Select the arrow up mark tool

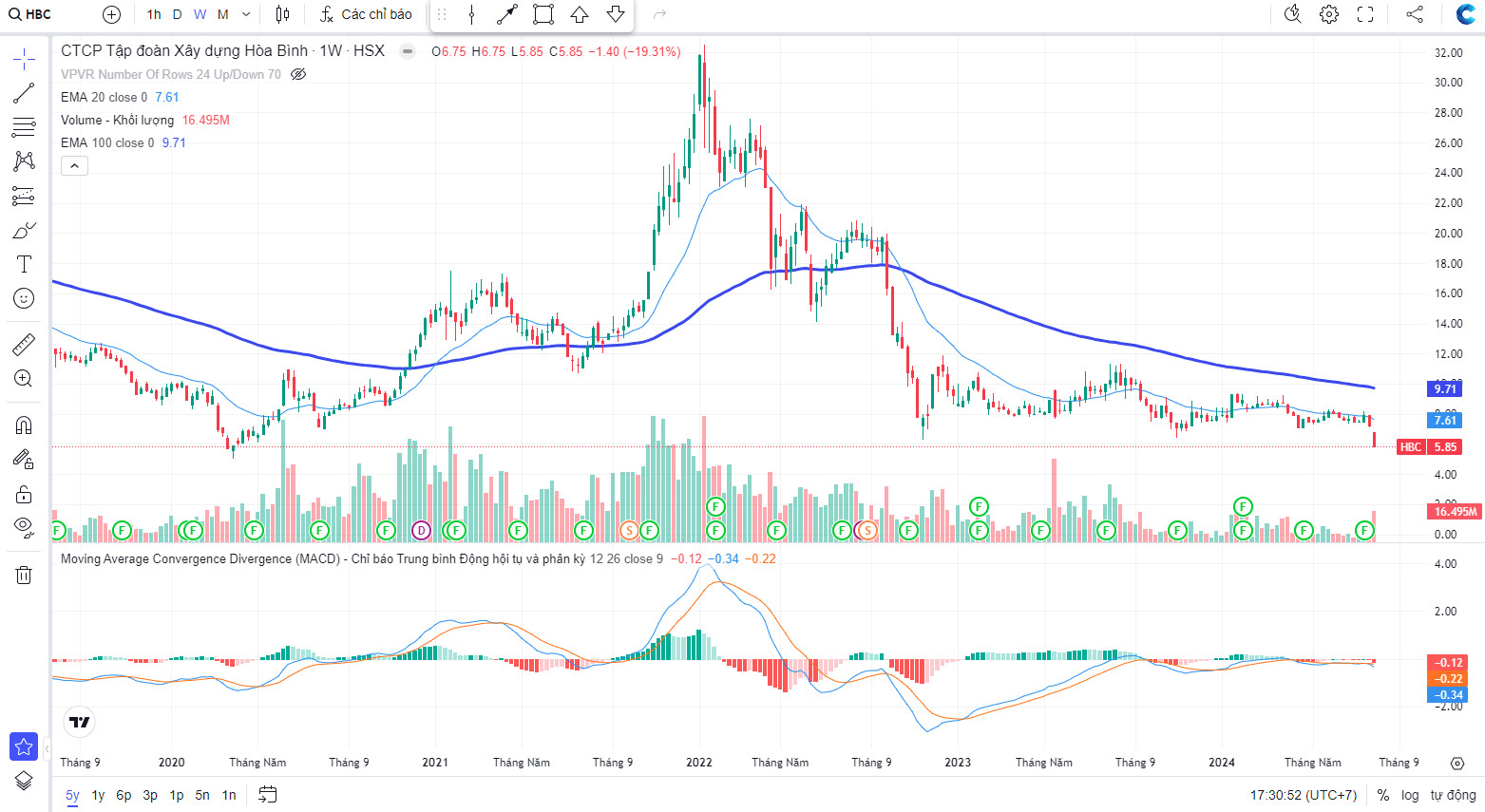pos(580,14)
